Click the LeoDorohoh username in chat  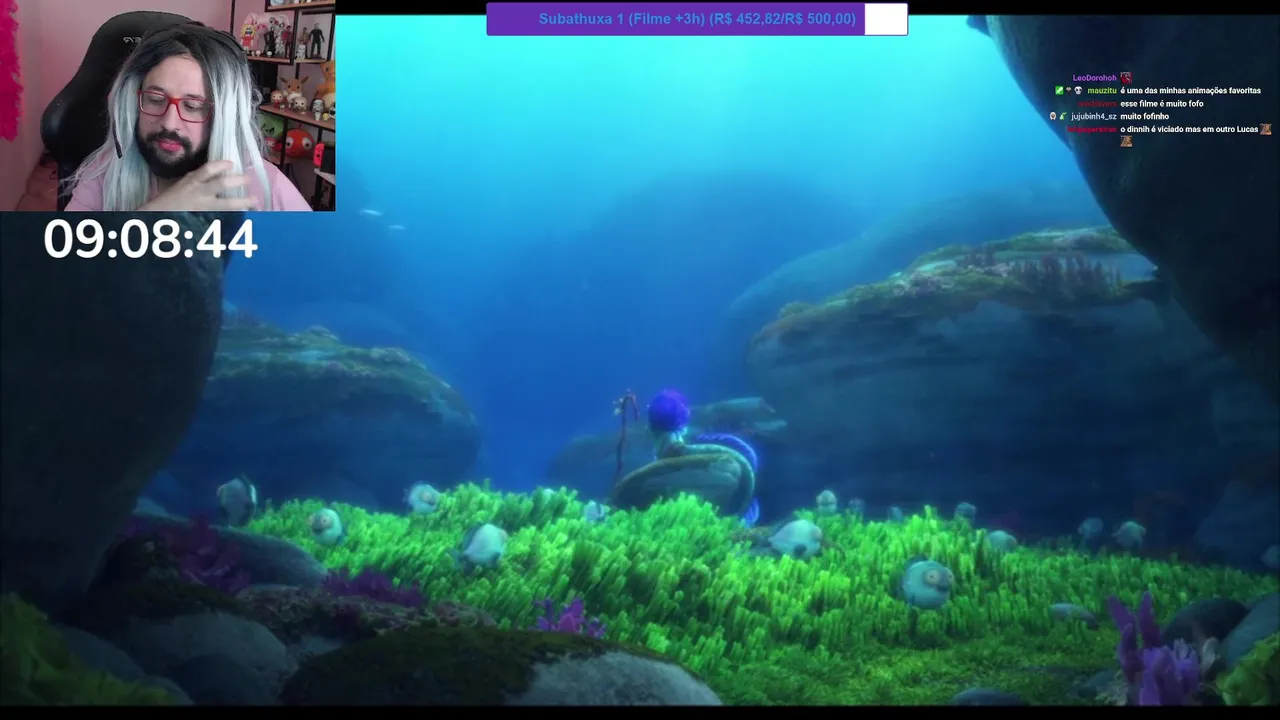coord(1094,78)
